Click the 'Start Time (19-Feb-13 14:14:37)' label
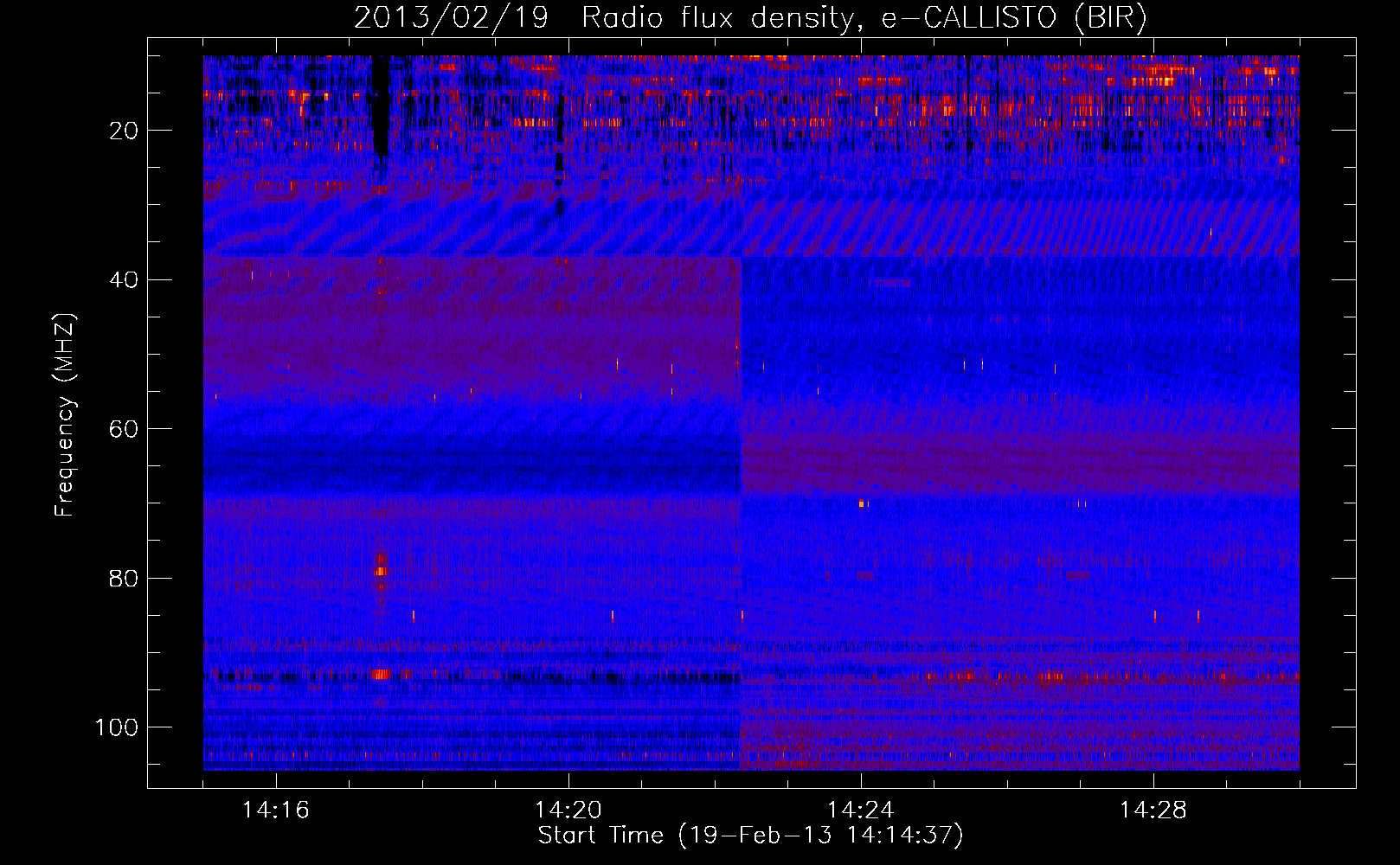Screen dimensions: 1400x865 point(750,836)
